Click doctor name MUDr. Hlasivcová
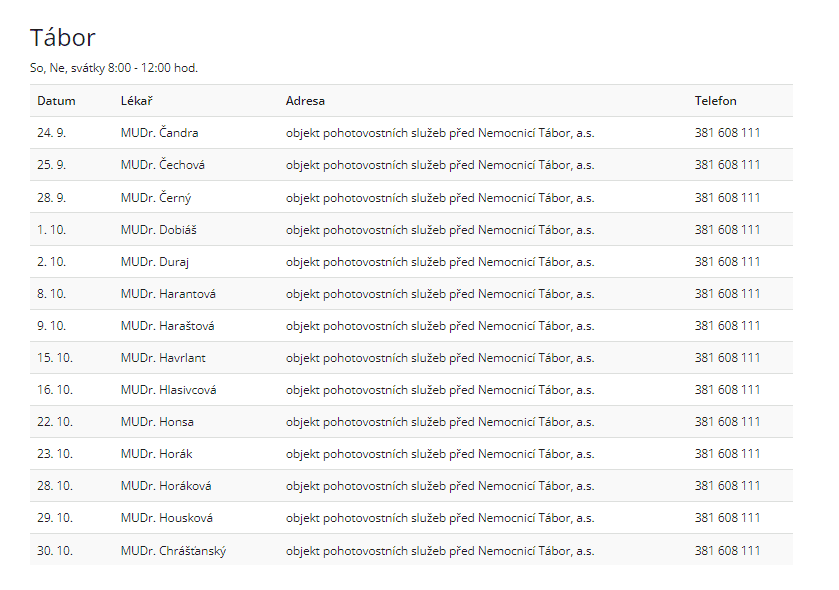839x590 pixels. (x=168, y=390)
